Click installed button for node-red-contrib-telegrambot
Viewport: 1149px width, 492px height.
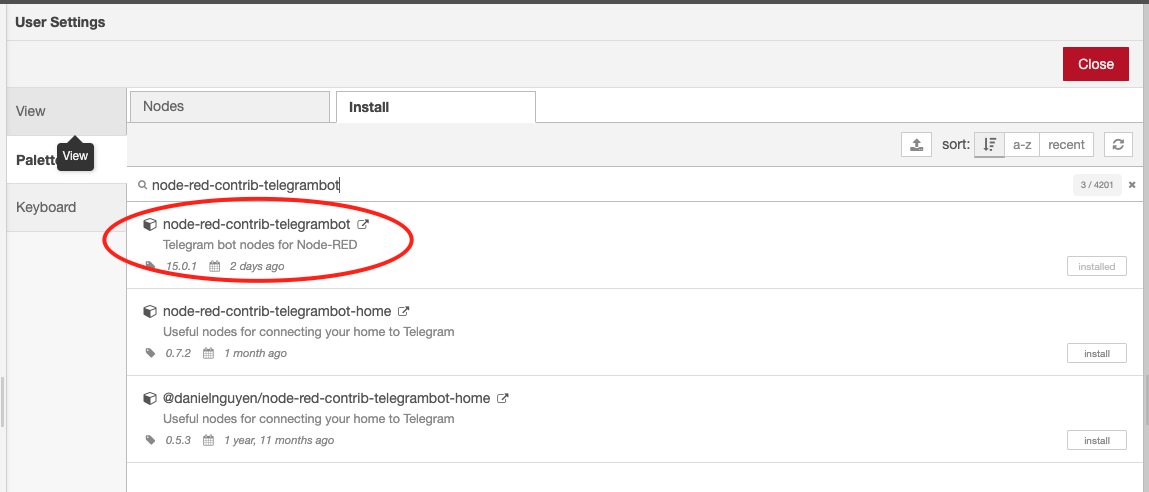click(1096, 266)
